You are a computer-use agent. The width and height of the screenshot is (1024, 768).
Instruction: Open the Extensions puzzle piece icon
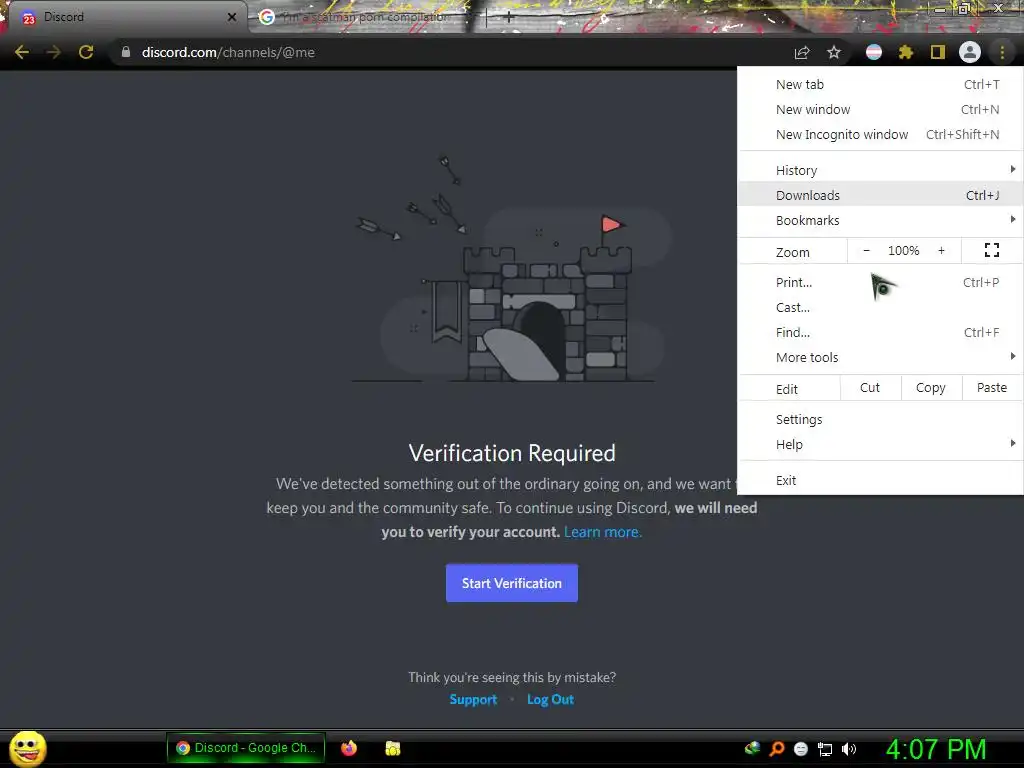click(905, 52)
